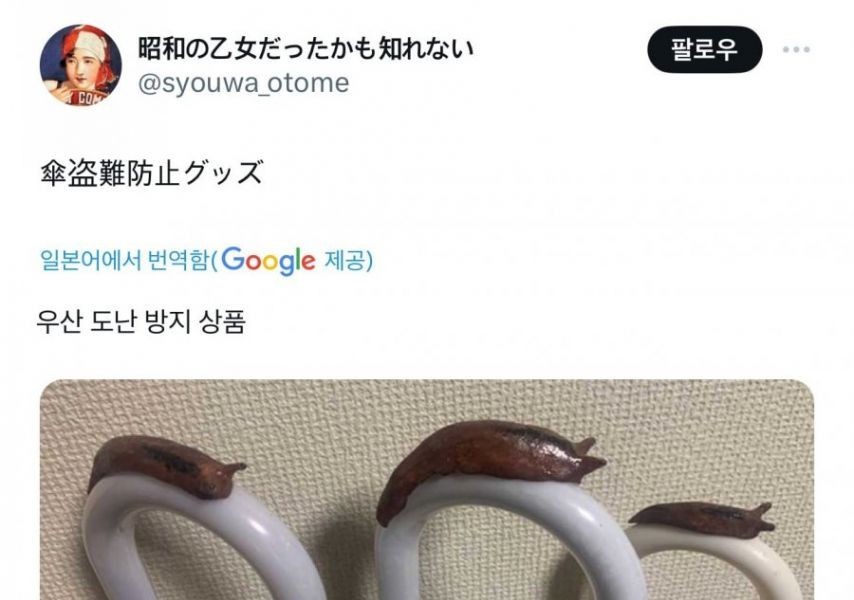Viewport: 854px width, 600px height.
Task: Visit the @syouwa_otome handle link
Action: coord(243,83)
